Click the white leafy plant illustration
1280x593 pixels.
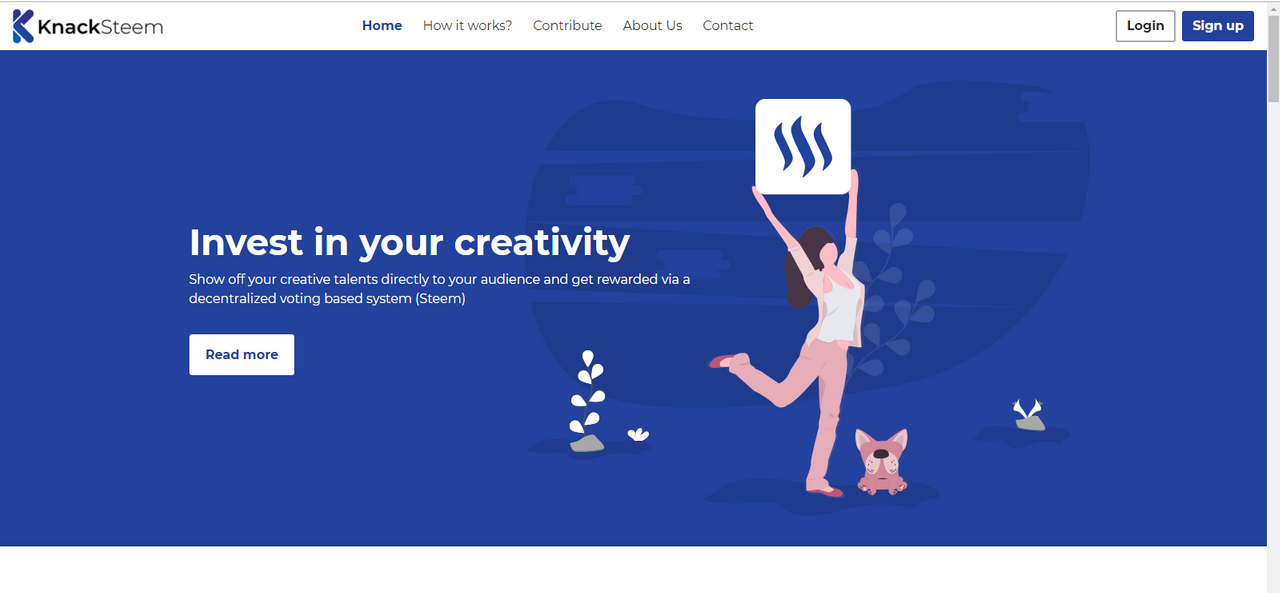(588, 400)
